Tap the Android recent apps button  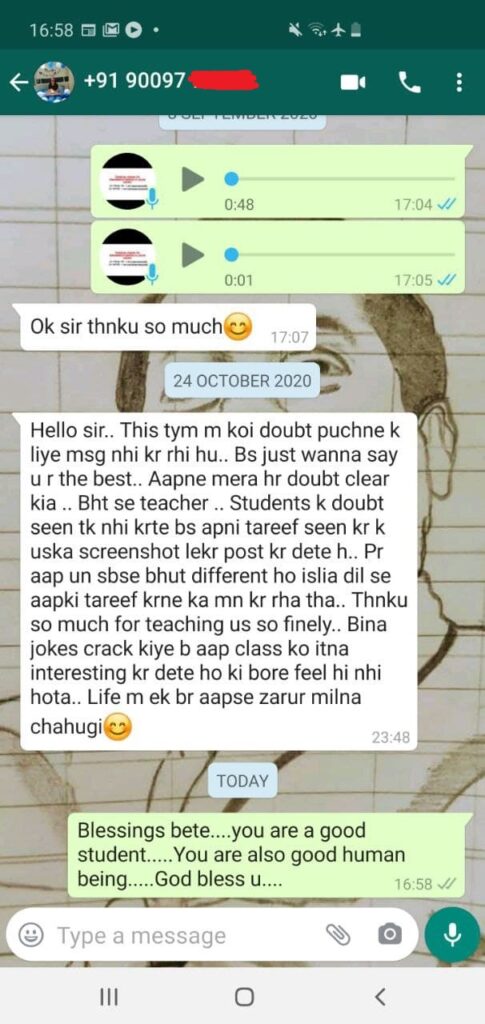coord(108,996)
